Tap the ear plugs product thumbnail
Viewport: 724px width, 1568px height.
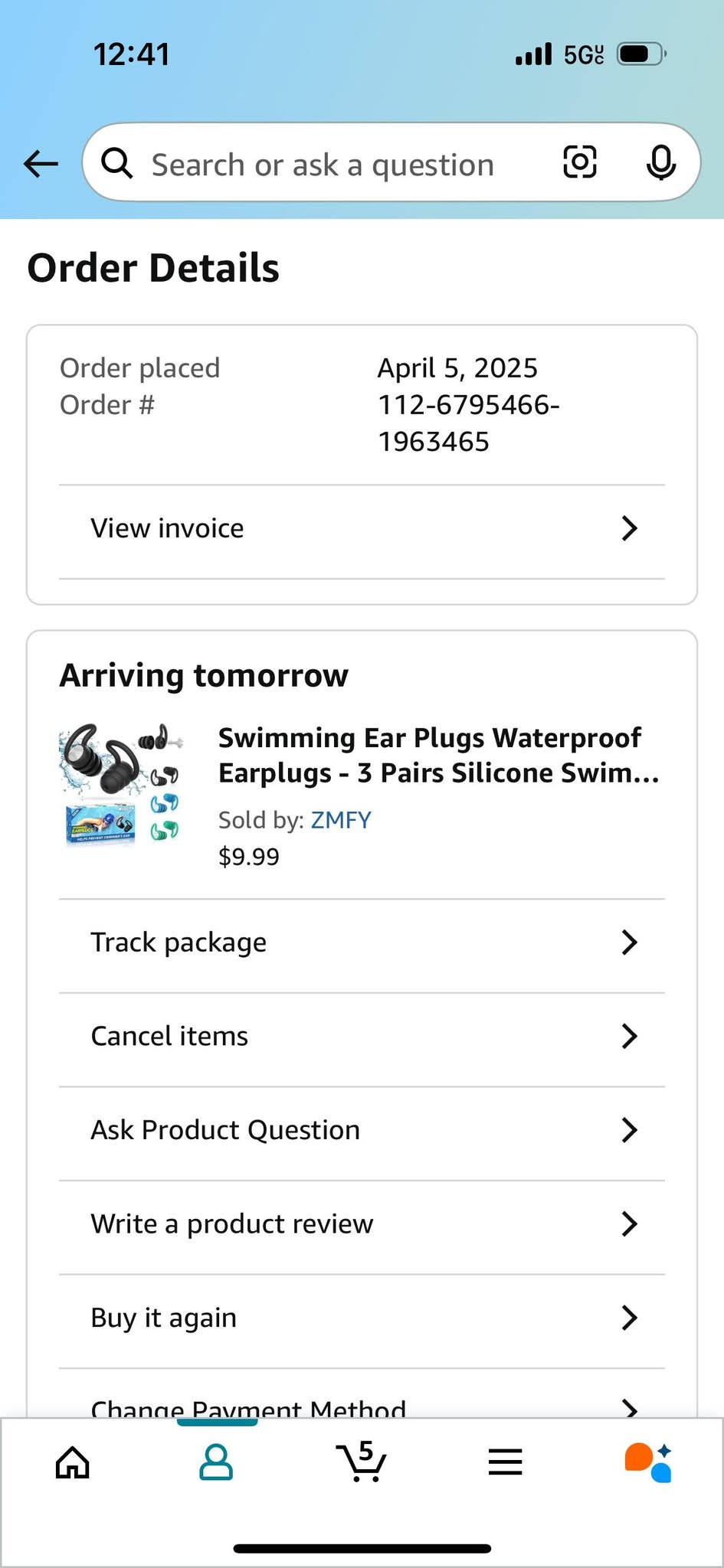[121, 786]
